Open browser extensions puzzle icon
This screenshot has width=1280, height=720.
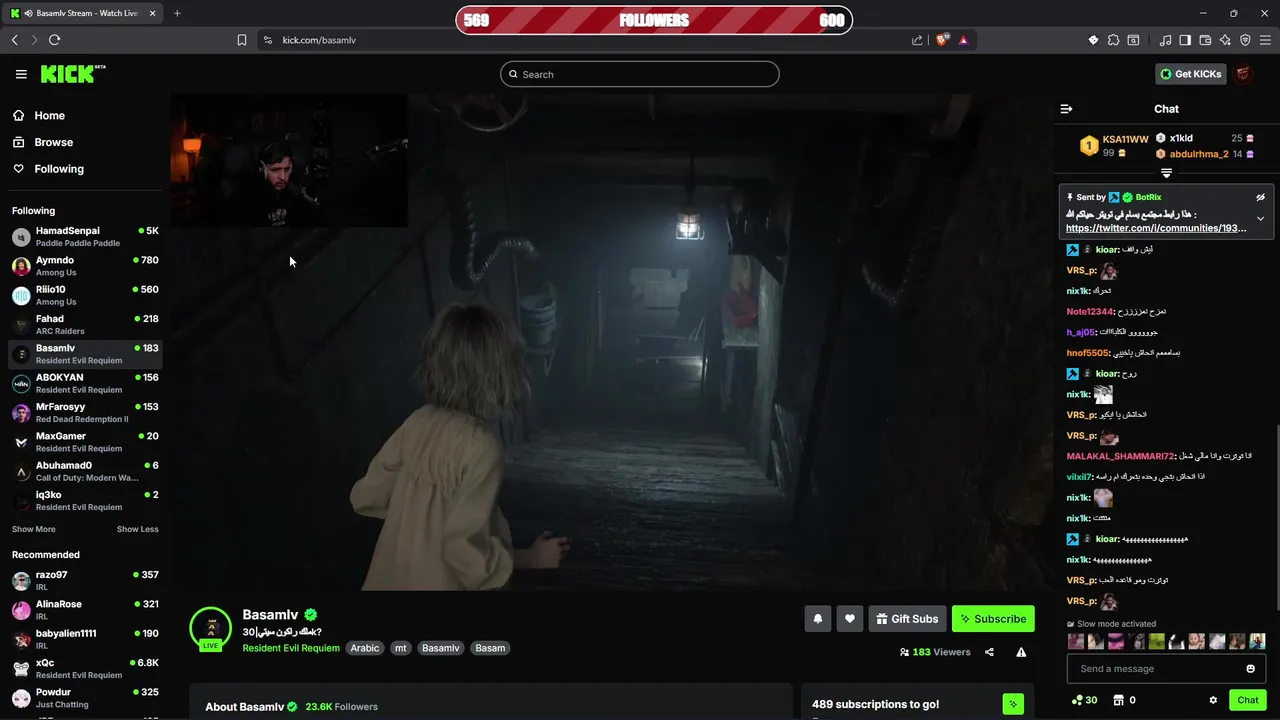coord(1113,40)
